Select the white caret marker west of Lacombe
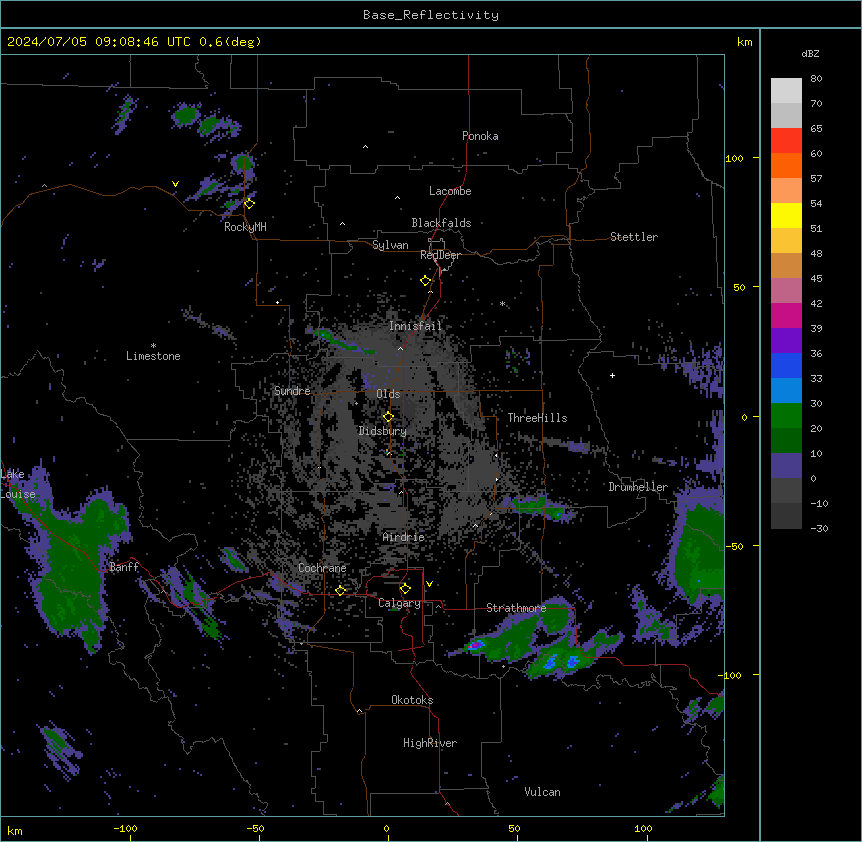 (x=397, y=198)
